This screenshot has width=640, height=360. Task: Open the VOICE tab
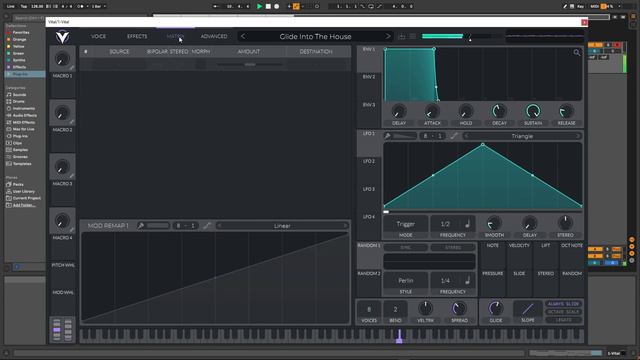point(98,36)
